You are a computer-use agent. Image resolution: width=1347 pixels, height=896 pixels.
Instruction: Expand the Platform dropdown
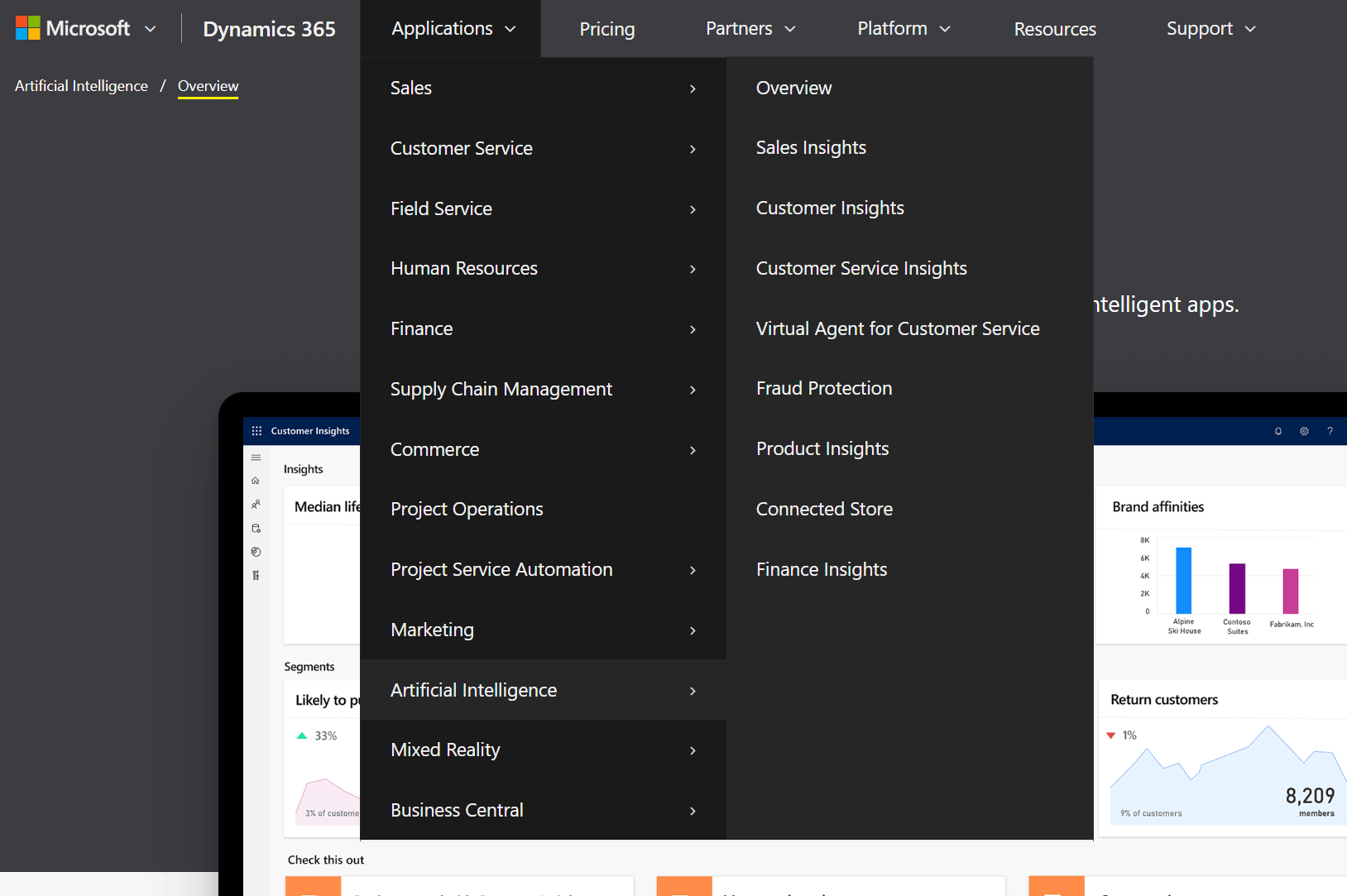(x=904, y=29)
